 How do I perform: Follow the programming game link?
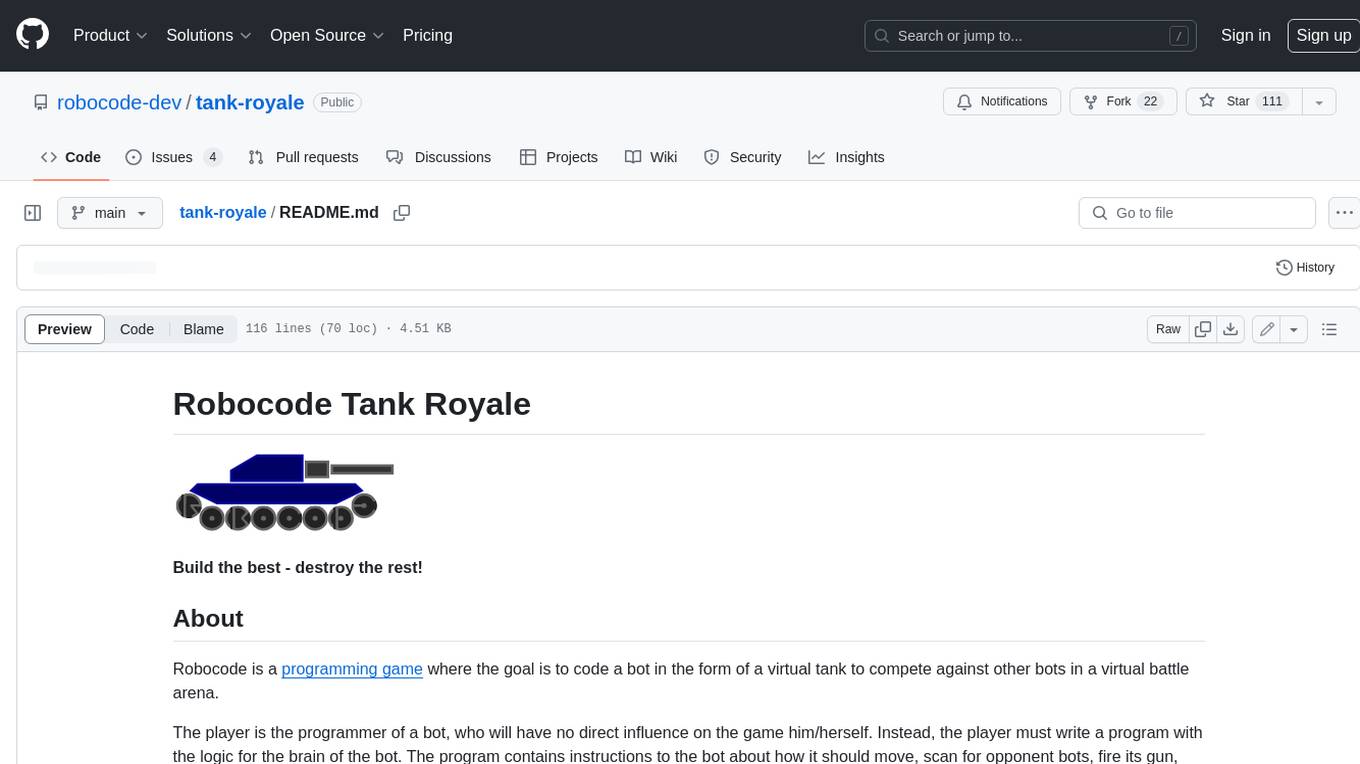coord(352,669)
